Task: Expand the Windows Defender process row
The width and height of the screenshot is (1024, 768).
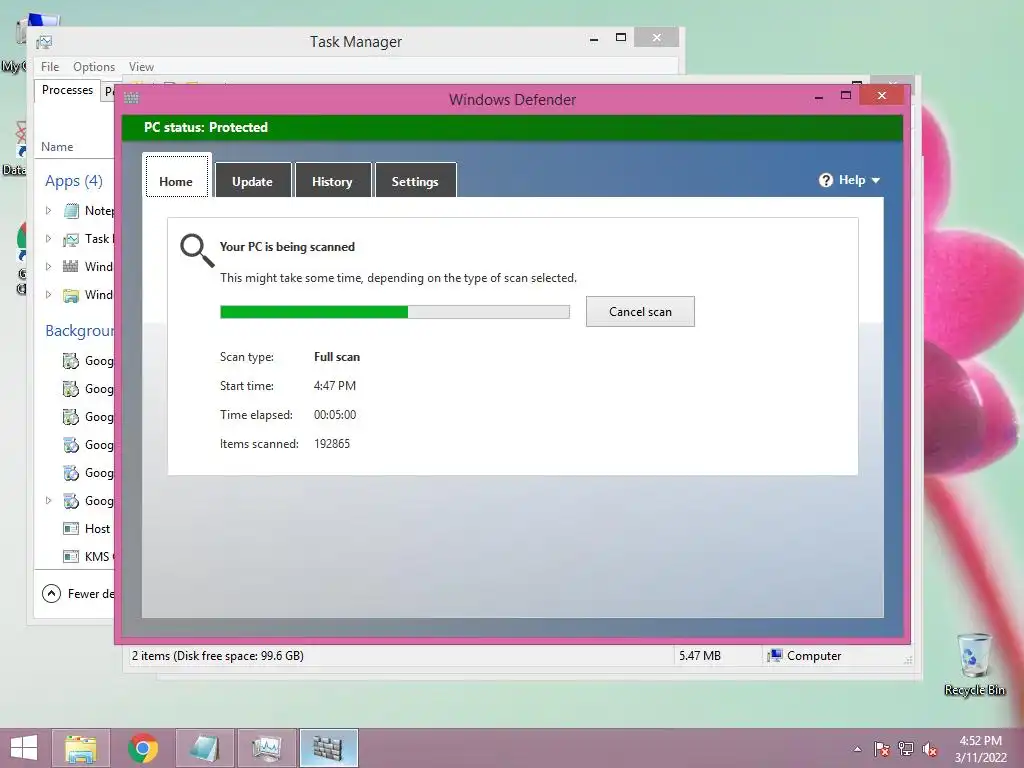Action: (x=48, y=266)
